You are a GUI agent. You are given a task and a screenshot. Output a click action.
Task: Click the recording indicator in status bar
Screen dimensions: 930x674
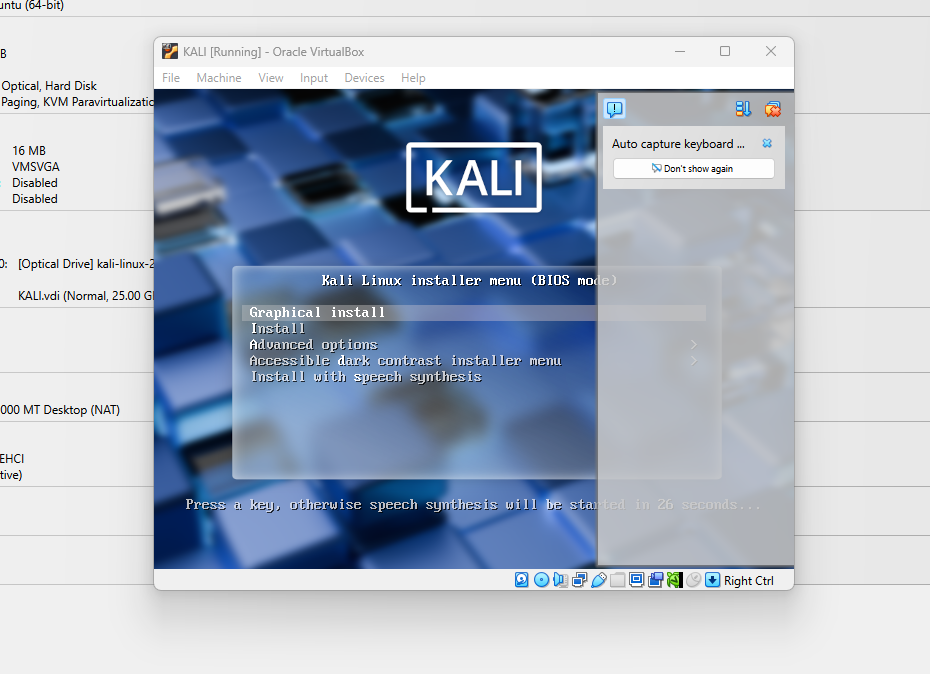tap(655, 580)
